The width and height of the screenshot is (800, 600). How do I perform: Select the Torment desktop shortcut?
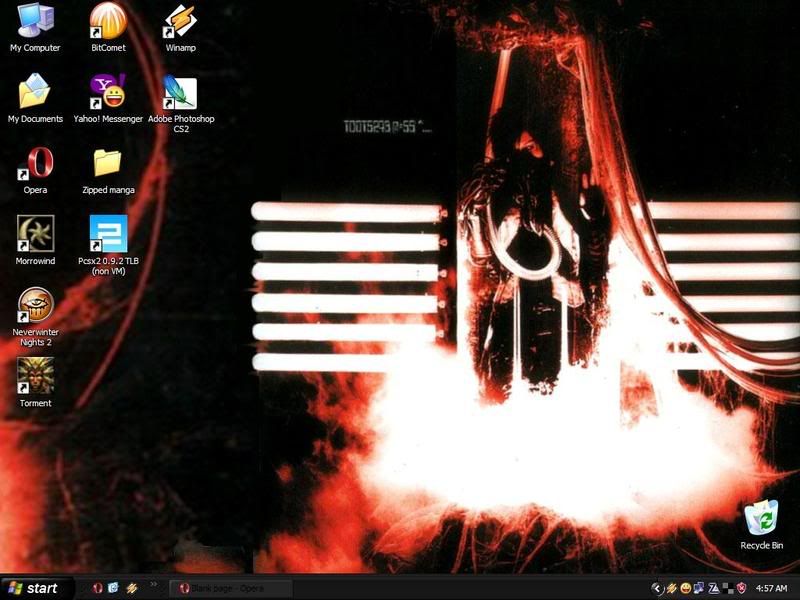[35, 383]
